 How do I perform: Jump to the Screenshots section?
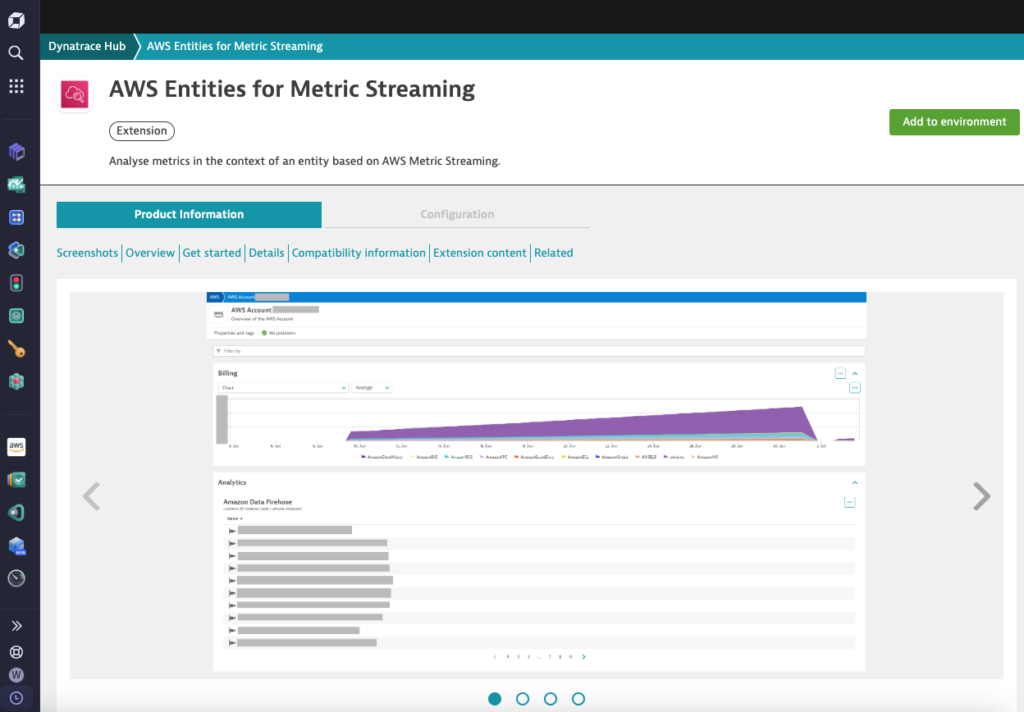pos(87,253)
